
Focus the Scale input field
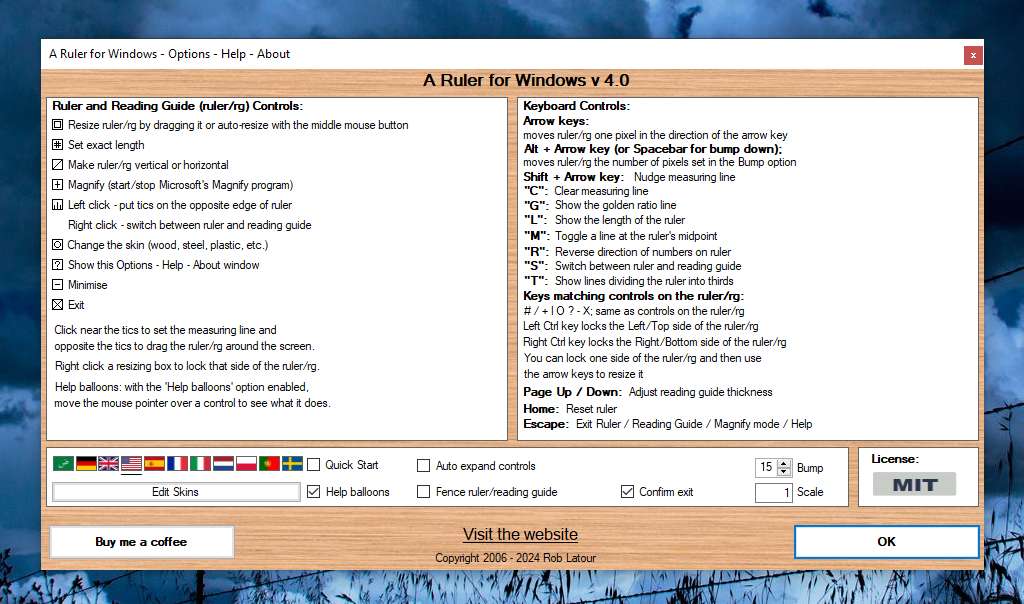773,492
